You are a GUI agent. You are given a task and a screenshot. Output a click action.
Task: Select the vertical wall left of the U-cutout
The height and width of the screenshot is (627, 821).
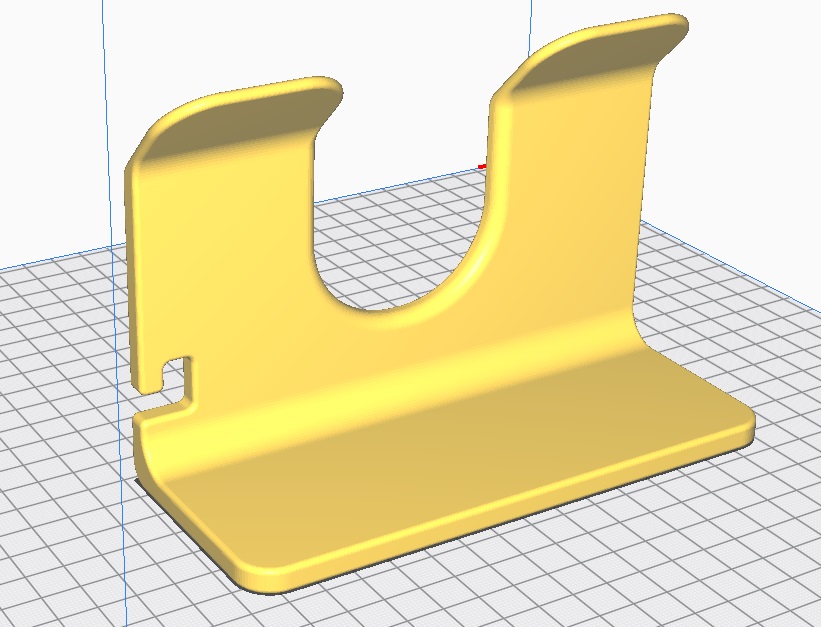pyautogui.click(x=220, y=260)
